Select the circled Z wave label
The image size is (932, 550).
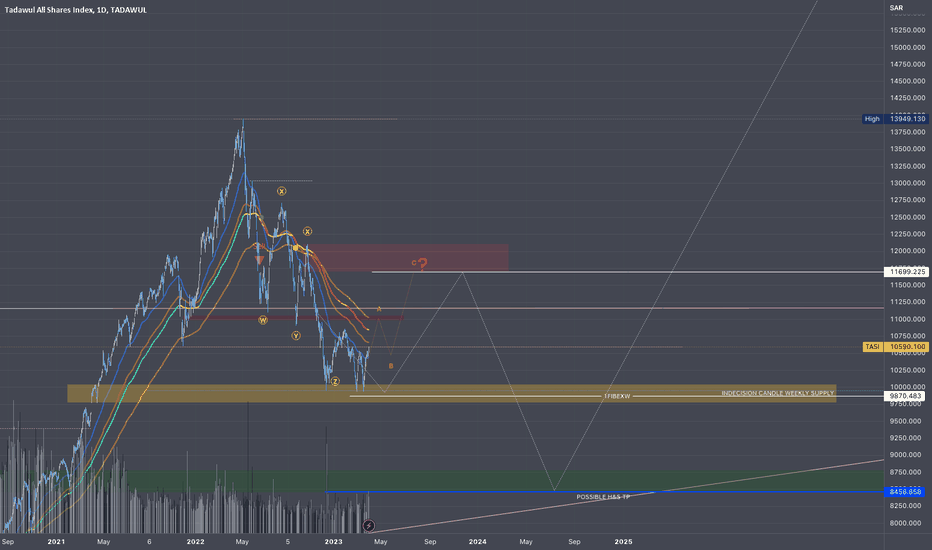pyautogui.click(x=335, y=381)
